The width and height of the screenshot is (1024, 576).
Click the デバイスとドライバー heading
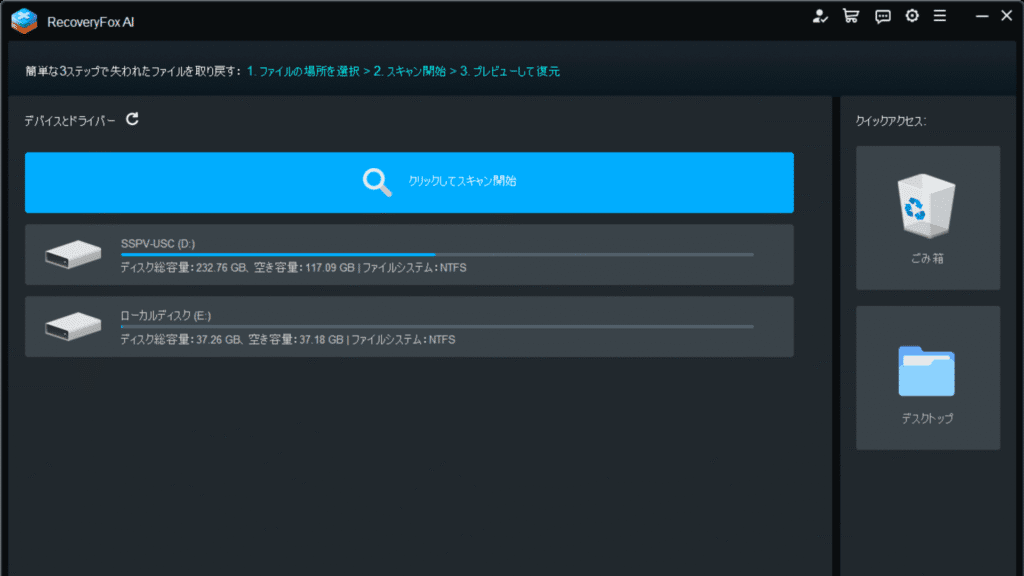70,121
